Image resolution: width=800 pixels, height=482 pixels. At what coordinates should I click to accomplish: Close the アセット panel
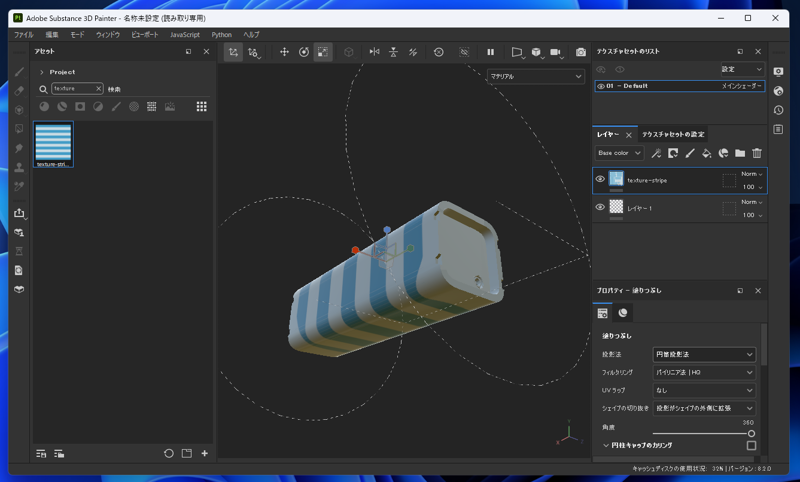206,52
